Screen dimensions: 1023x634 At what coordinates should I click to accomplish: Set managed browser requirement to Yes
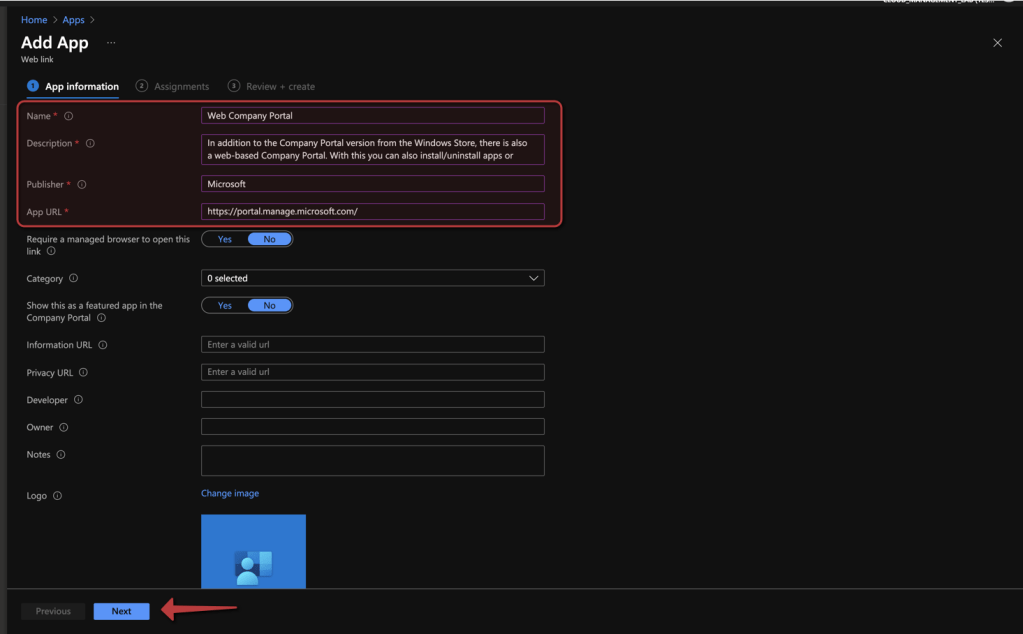tap(225, 239)
